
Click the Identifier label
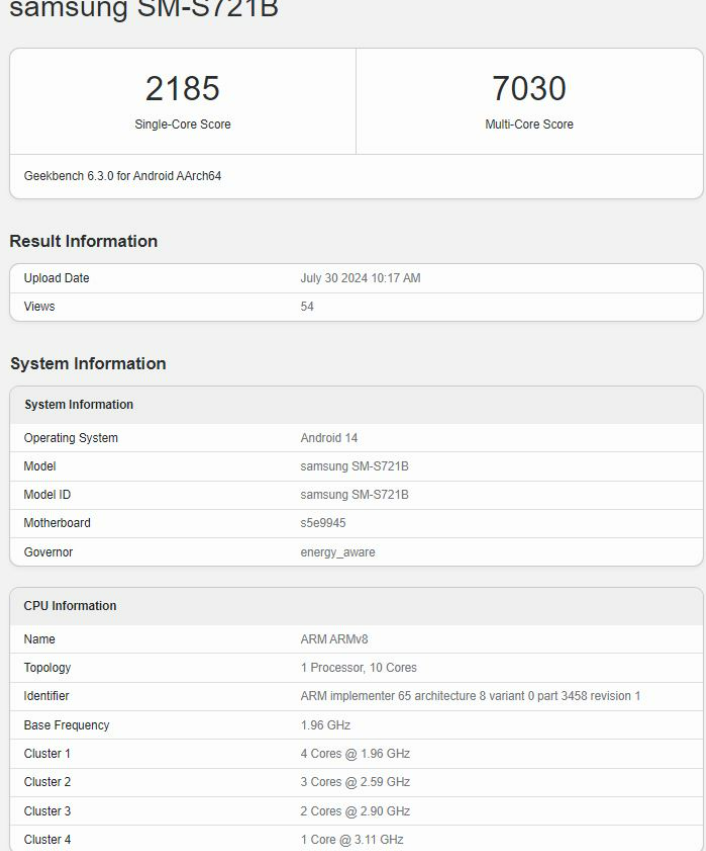click(46, 696)
